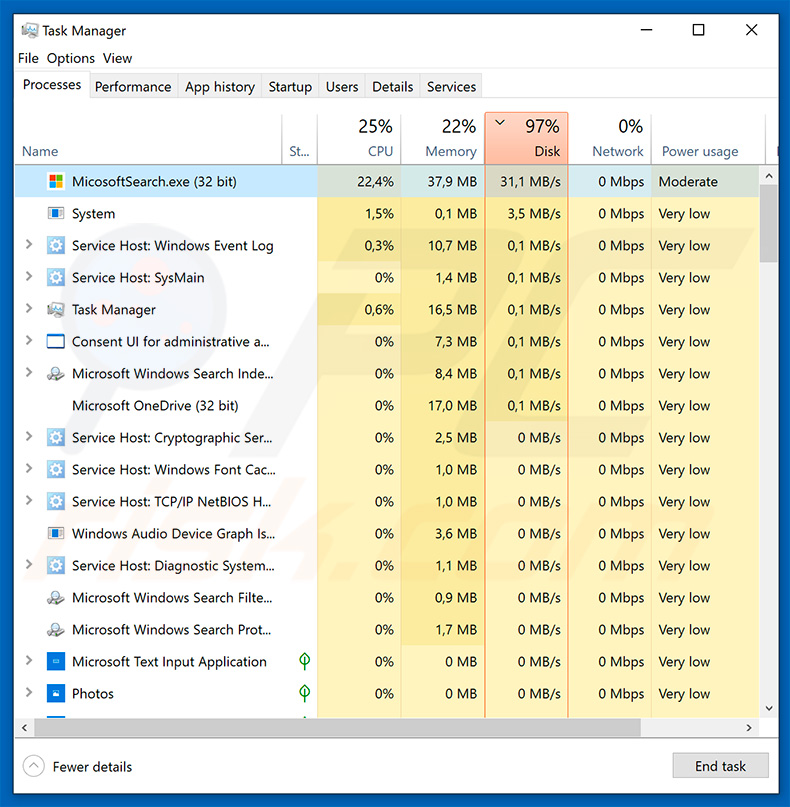
Task: Click the horizontal scrollbar left arrow
Action: tap(24, 728)
